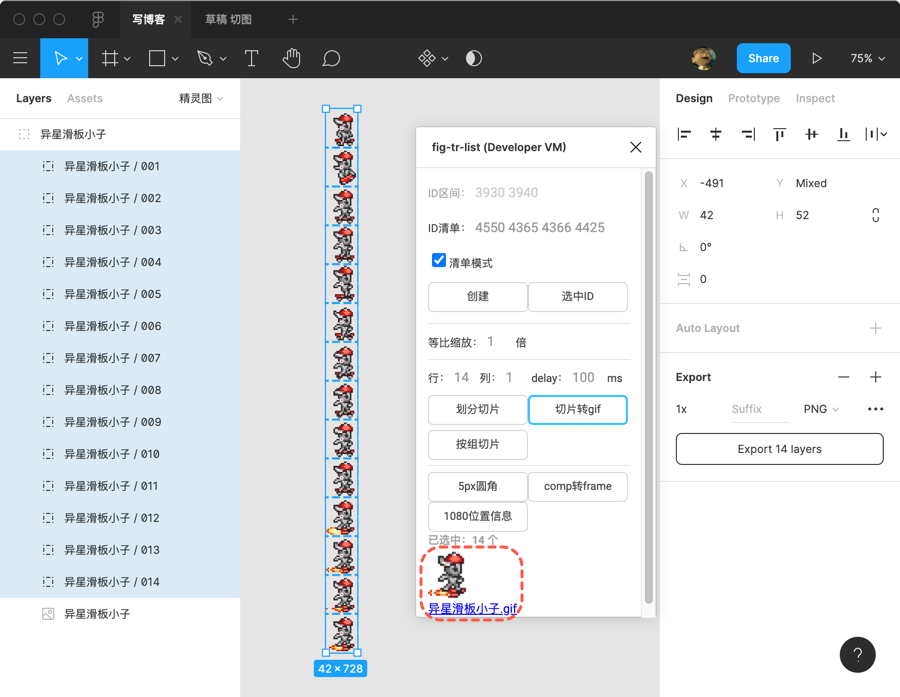The width and height of the screenshot is (900, 697).
Task: Select the Pen tool
Action: (205, 58)
